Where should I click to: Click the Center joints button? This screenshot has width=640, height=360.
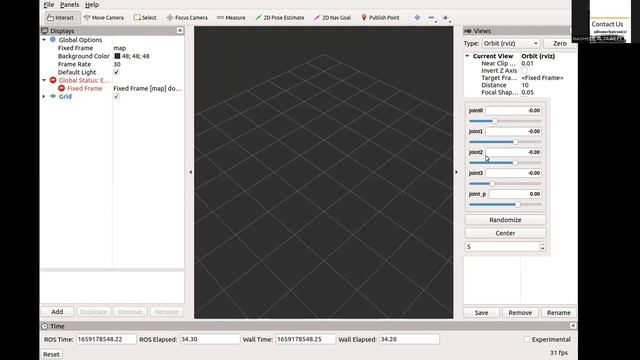[x=505, y=233]
